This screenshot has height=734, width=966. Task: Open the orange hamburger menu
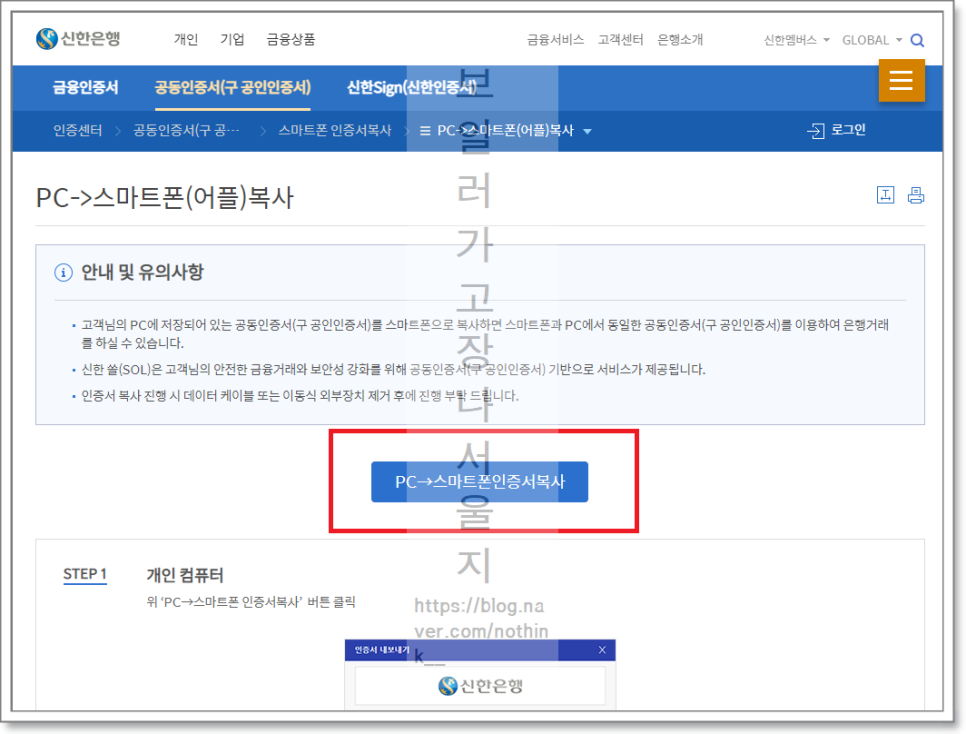point(901,80)
